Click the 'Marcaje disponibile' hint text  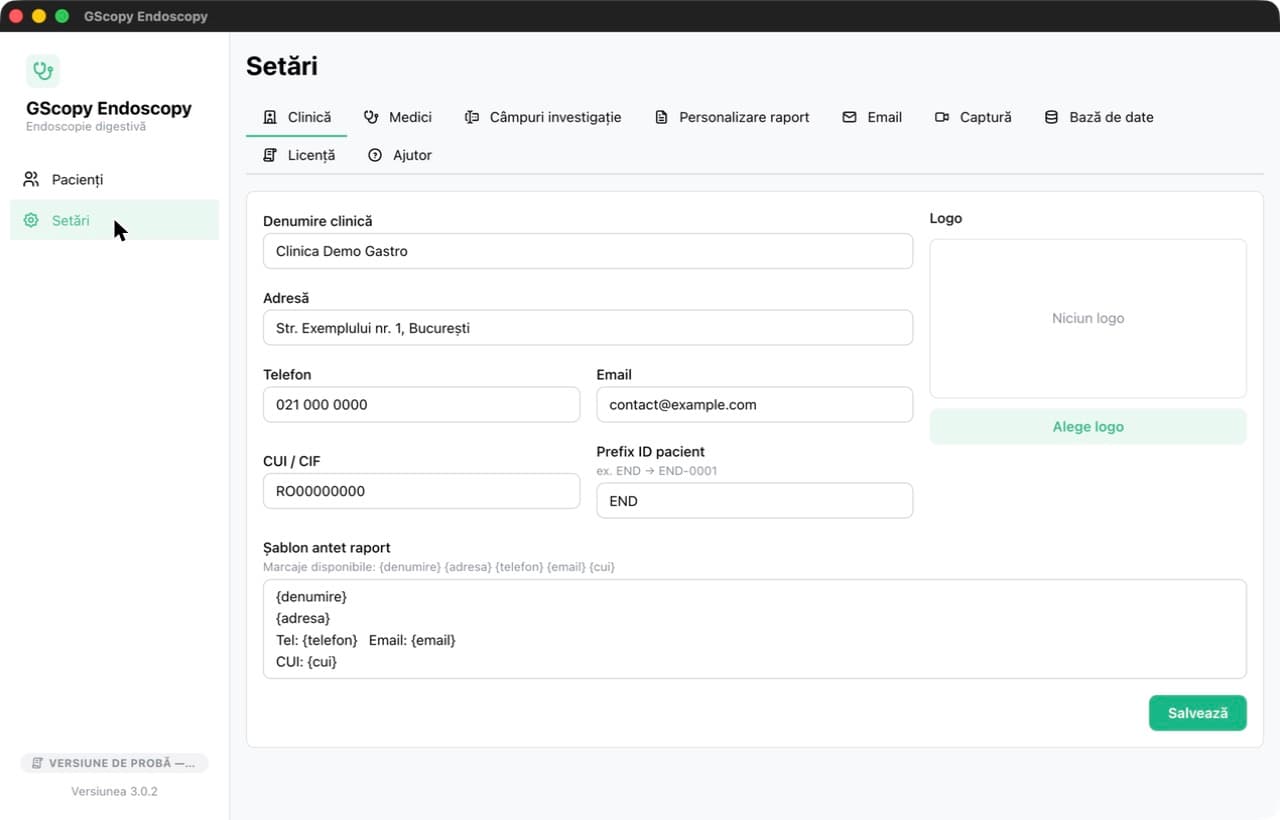pyautogui.click(x=439, y=567)
